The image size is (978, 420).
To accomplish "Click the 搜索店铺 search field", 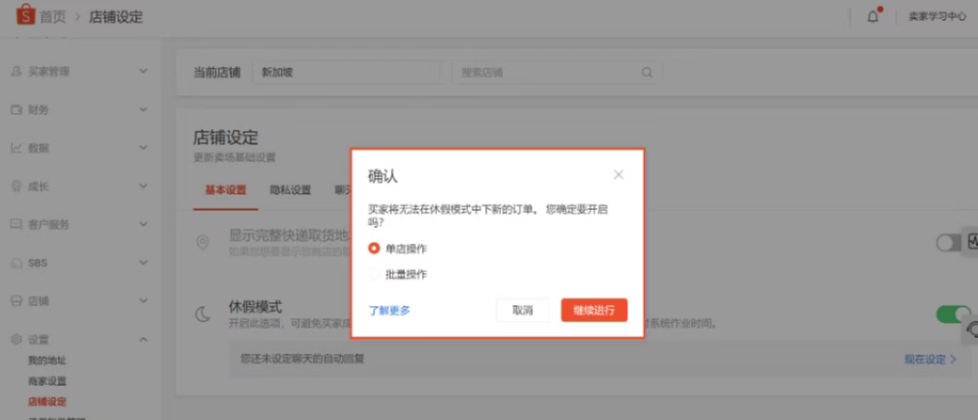I will (556, 72).
